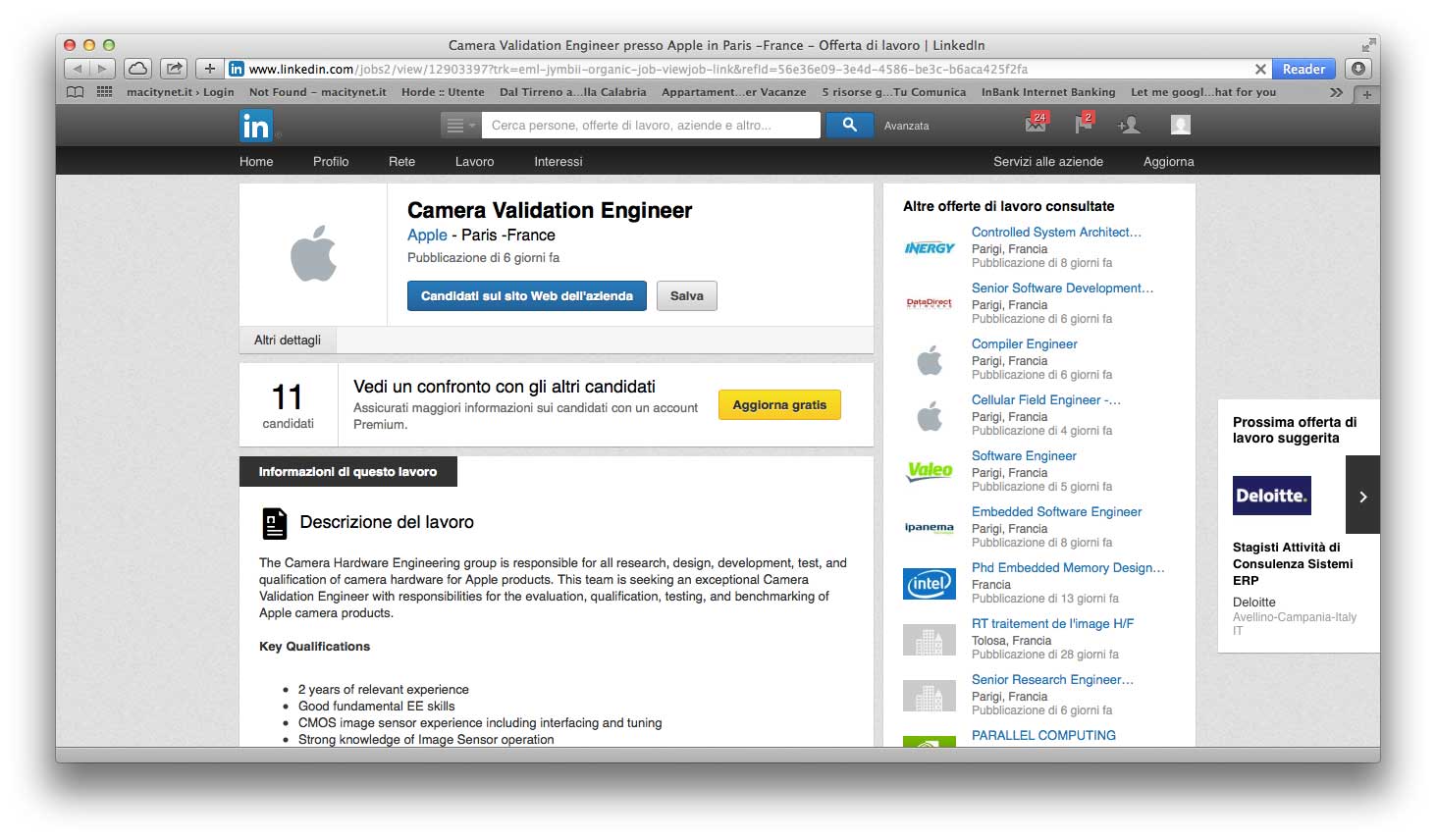Open the profile avatar menu in the header
The width and height of the screenshot is (1436, 840).
click(x=1181, y=125)
